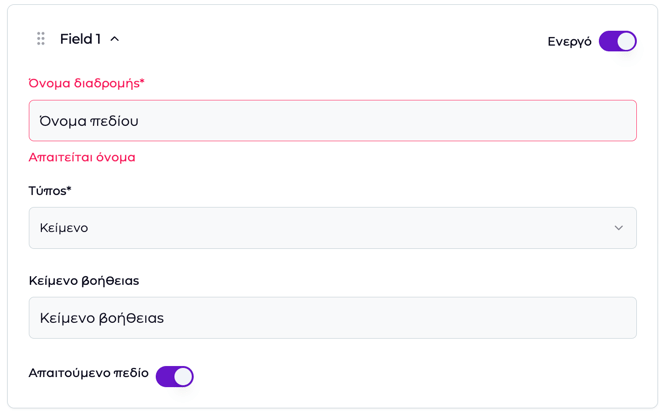This screenshot has width=670, height=415.
Task: Open the Τύπος dropdown
Action: pos(332,228)
